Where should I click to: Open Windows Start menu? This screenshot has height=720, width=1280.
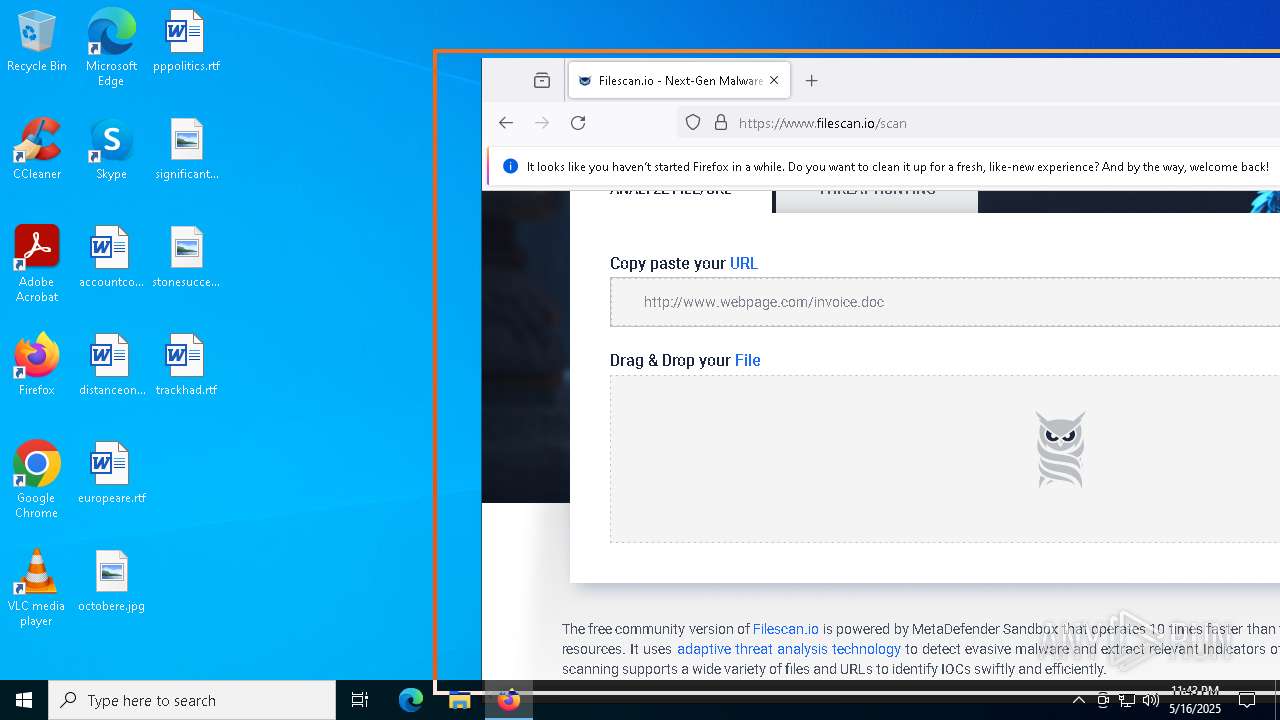click(x=24, y=700)
